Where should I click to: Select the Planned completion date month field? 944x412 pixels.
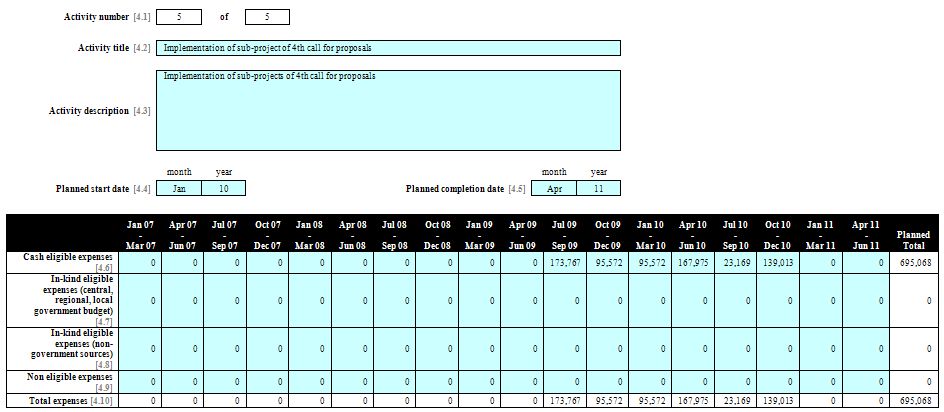click(554, 188)
